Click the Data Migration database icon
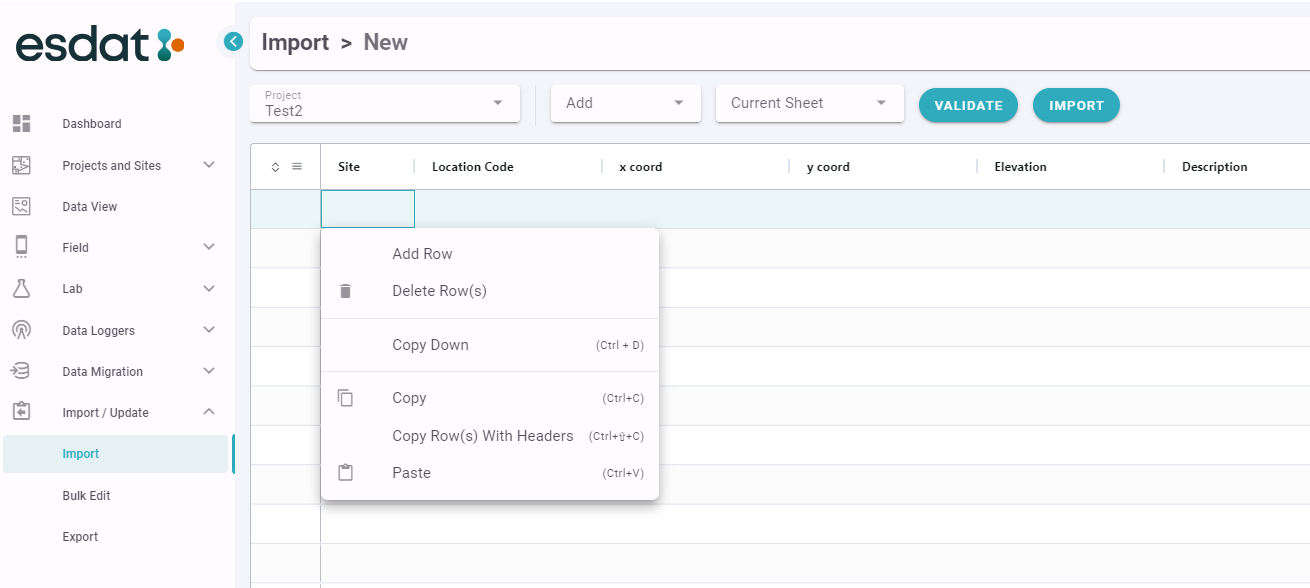The width and height of the screenshot is (1310, 588). [21, 371]
